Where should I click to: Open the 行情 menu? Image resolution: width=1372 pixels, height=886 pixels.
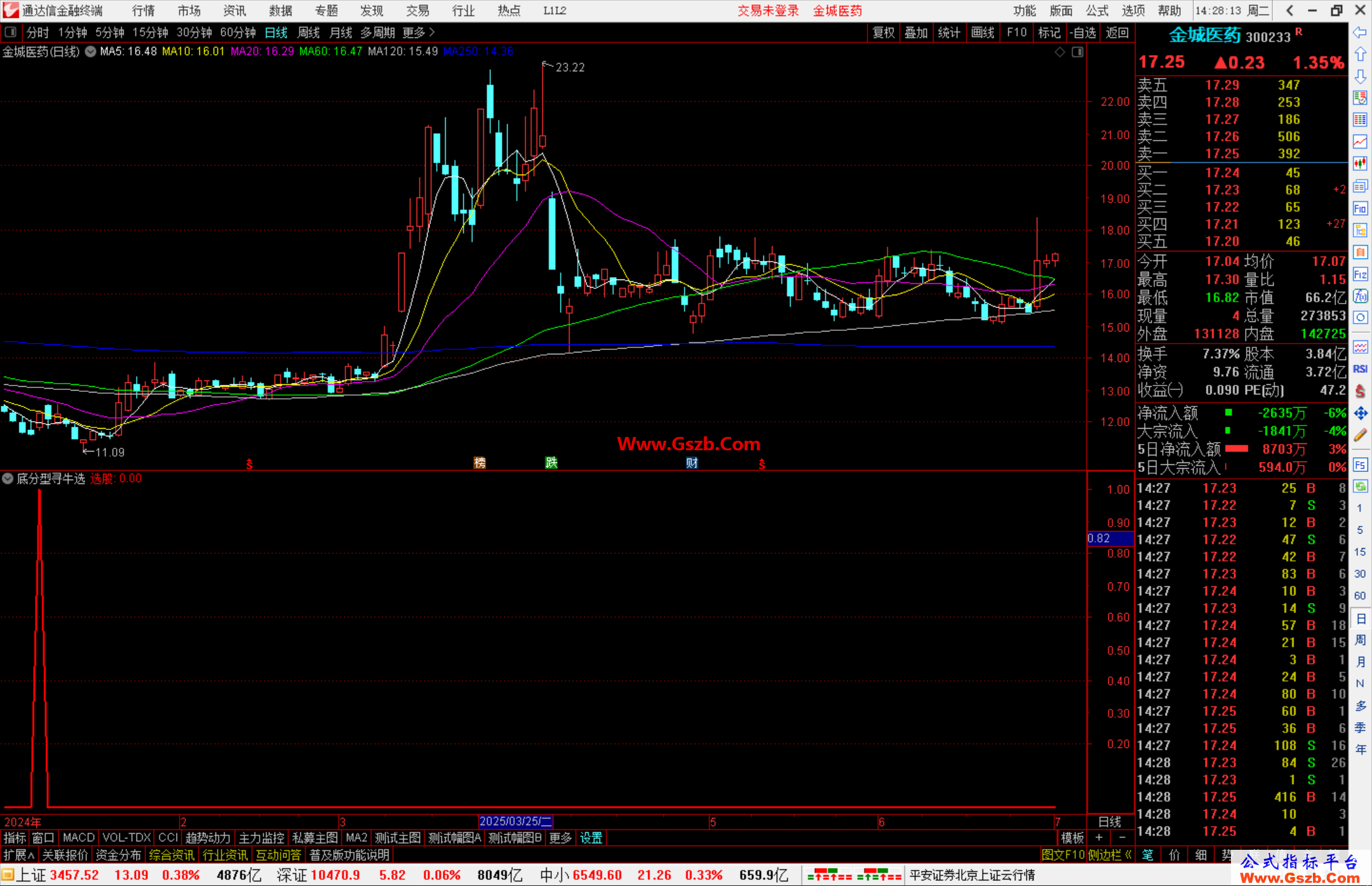[x=144, y=11]
